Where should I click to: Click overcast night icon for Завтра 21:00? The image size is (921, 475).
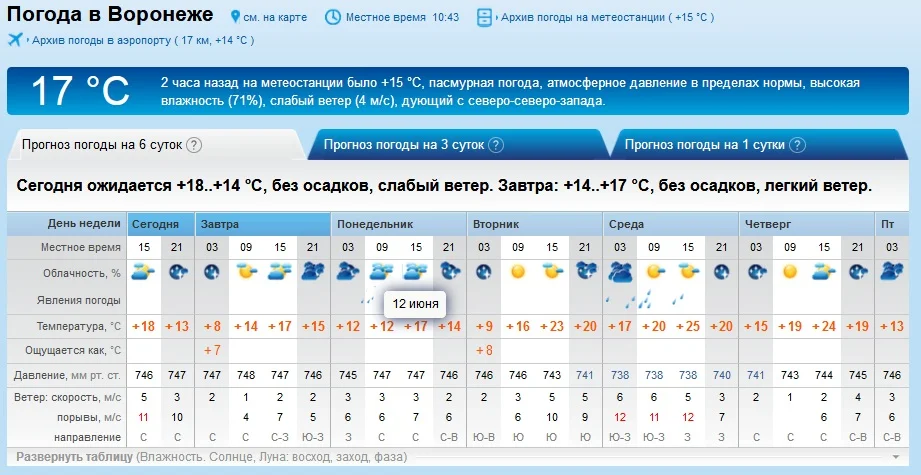314,272
